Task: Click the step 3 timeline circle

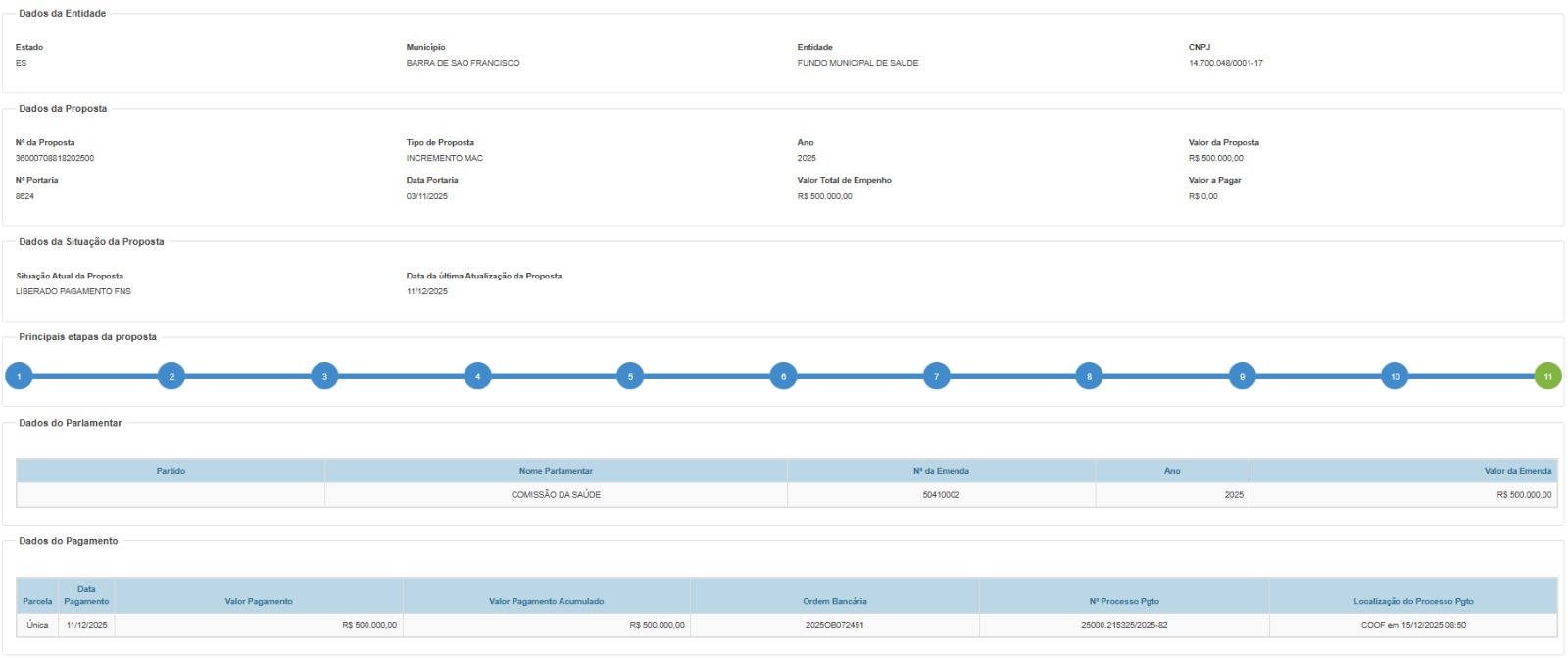Action: [x=324, y=376]
